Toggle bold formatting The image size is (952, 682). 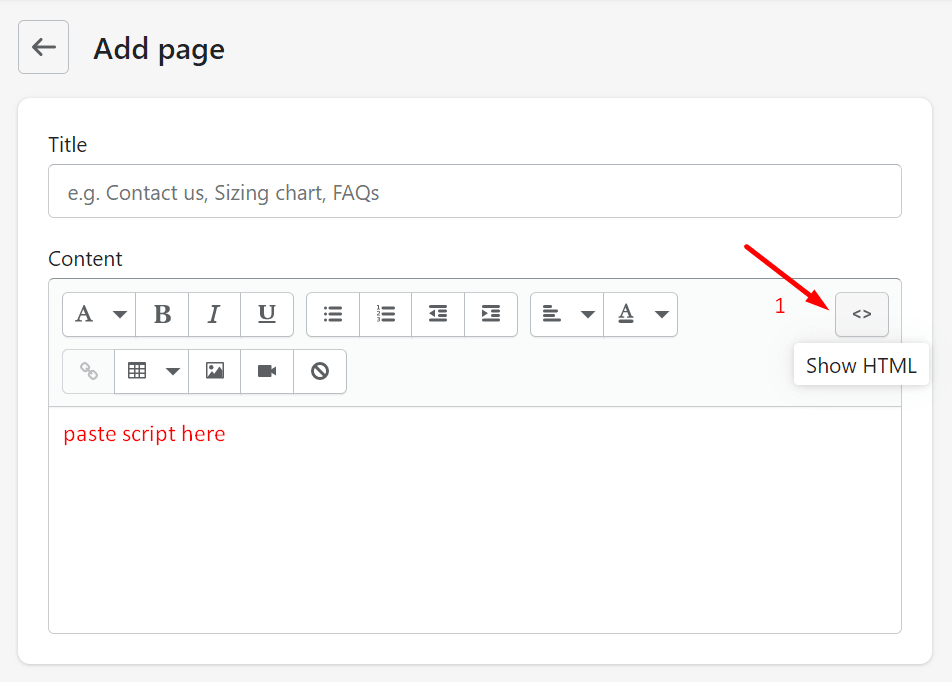[x=162, y=315]
